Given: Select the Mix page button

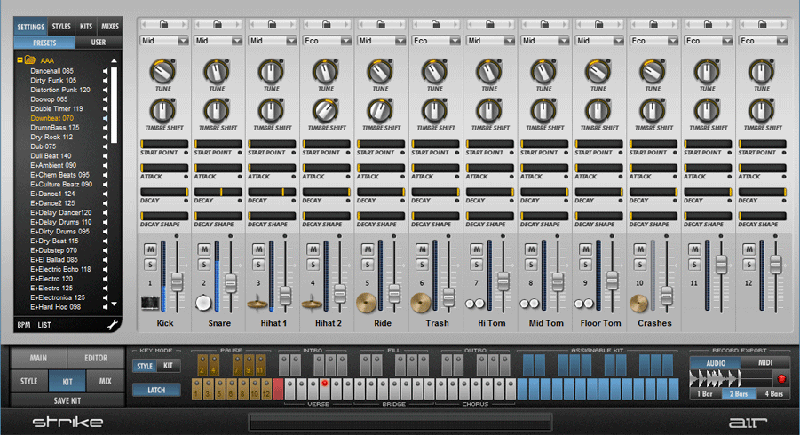Looking at the screenshot, I should pos(105,381).
